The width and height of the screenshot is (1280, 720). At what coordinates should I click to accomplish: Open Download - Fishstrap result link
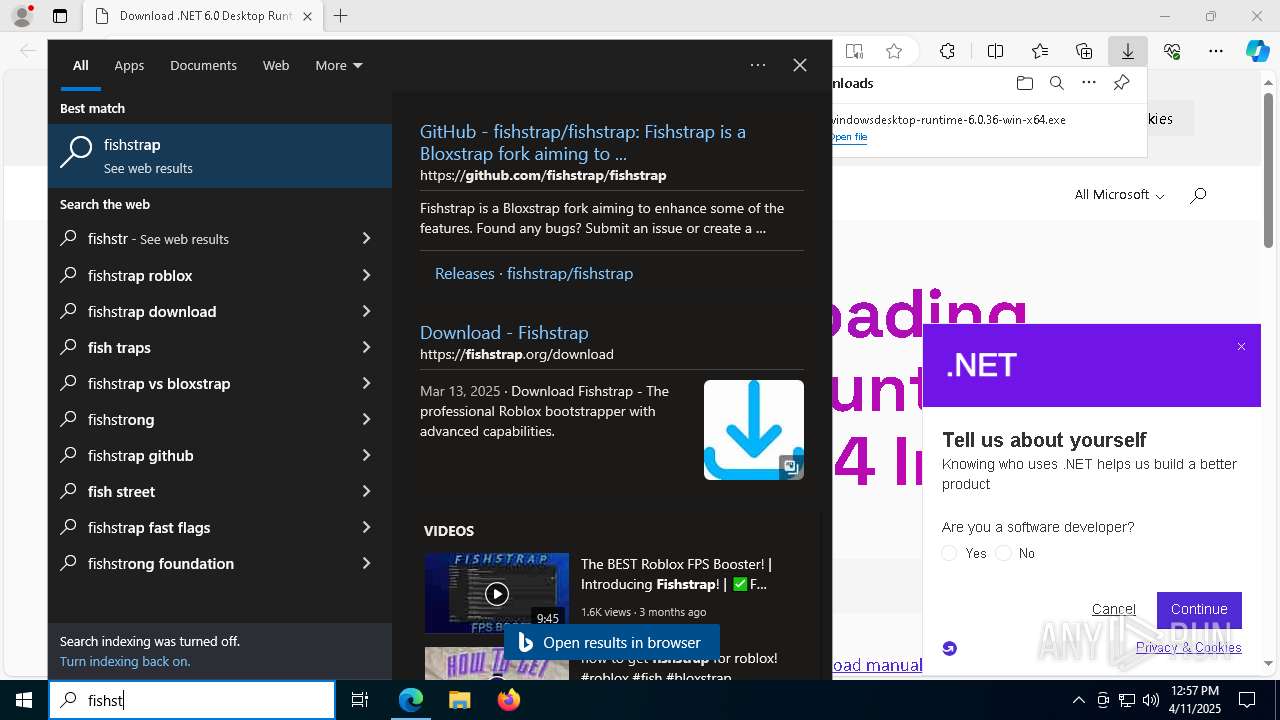pyautogui.click(x=504, y=332)
